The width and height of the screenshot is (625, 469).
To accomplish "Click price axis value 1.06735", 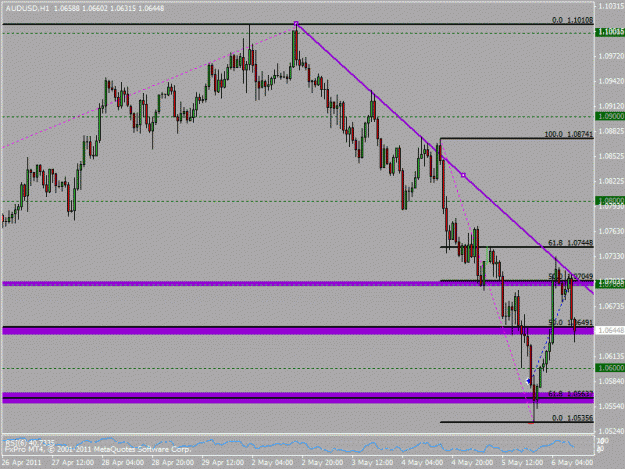I will (x=611, y=306).
